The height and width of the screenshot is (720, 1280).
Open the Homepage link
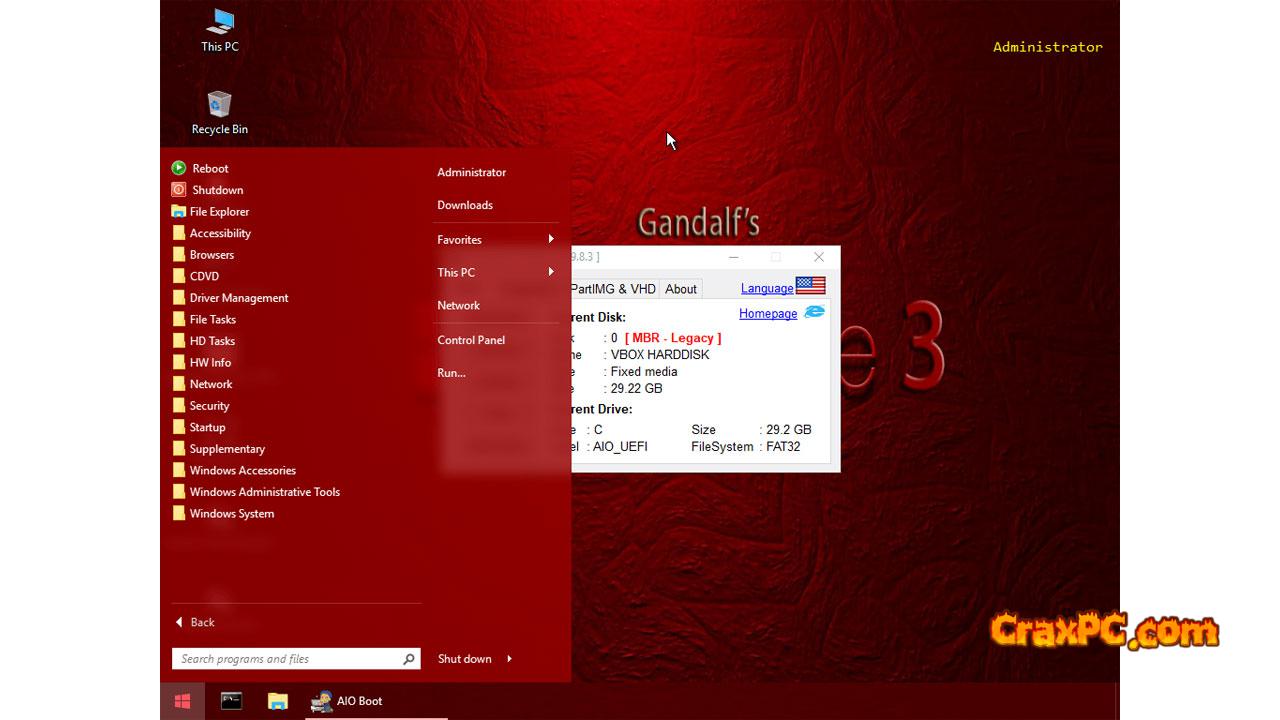click(768, 313)
